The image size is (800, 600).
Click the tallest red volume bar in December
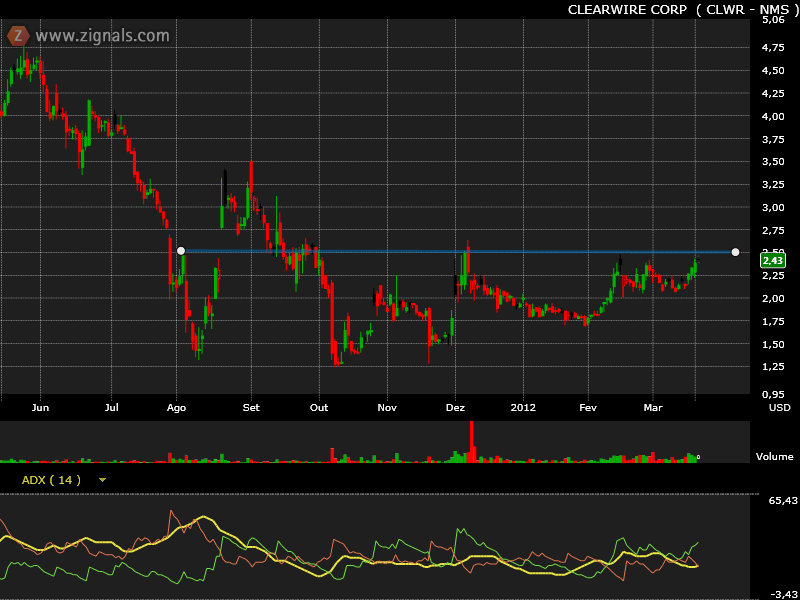pos(472,442)
